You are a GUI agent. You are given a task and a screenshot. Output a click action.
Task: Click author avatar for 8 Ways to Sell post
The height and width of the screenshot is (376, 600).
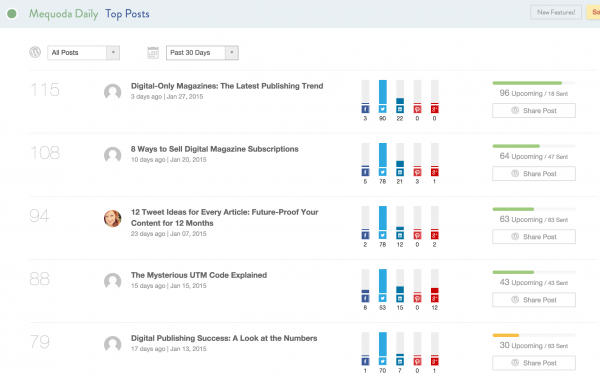pos(112,155)
